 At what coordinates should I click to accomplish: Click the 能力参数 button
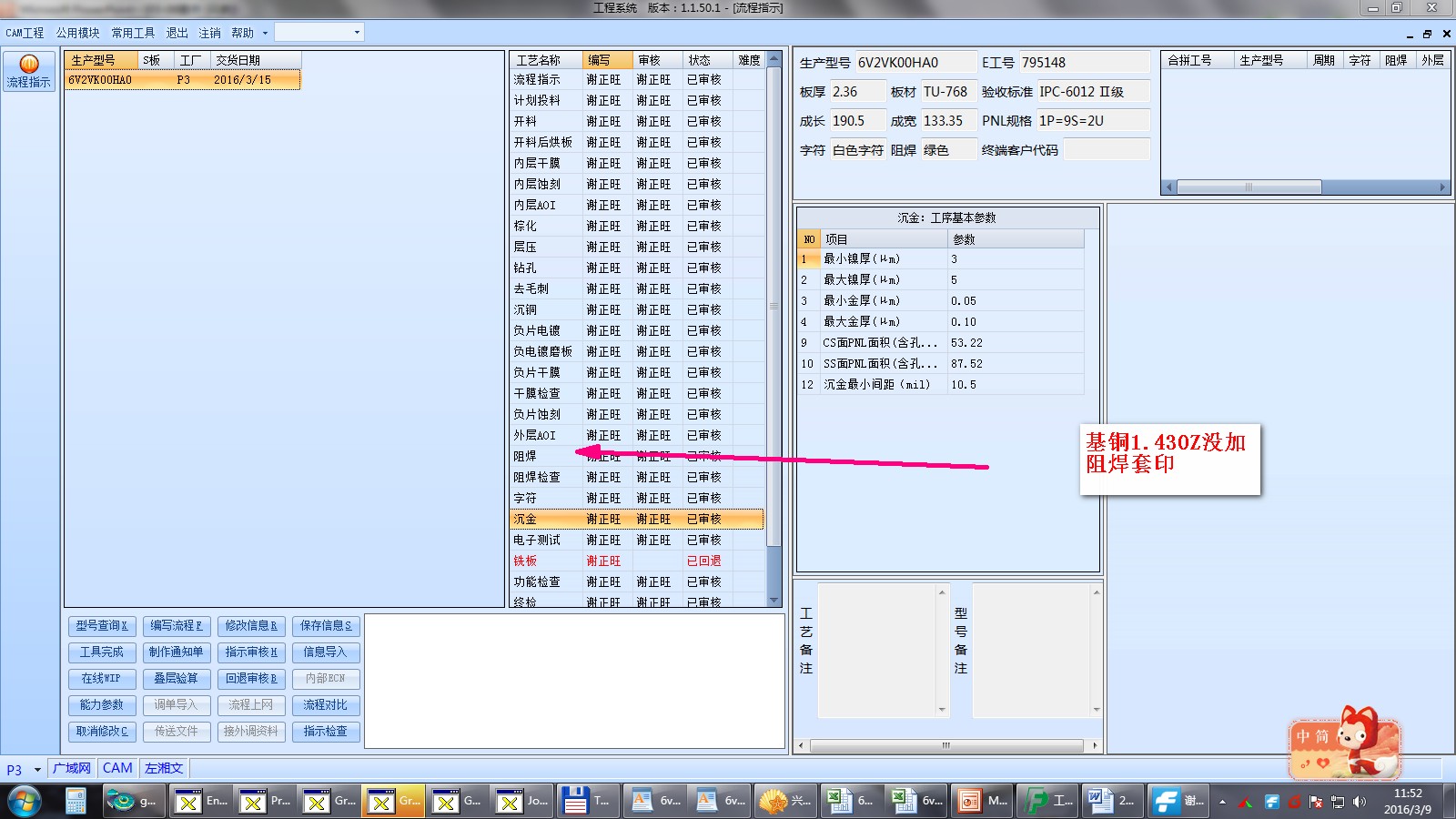point(102,705)
